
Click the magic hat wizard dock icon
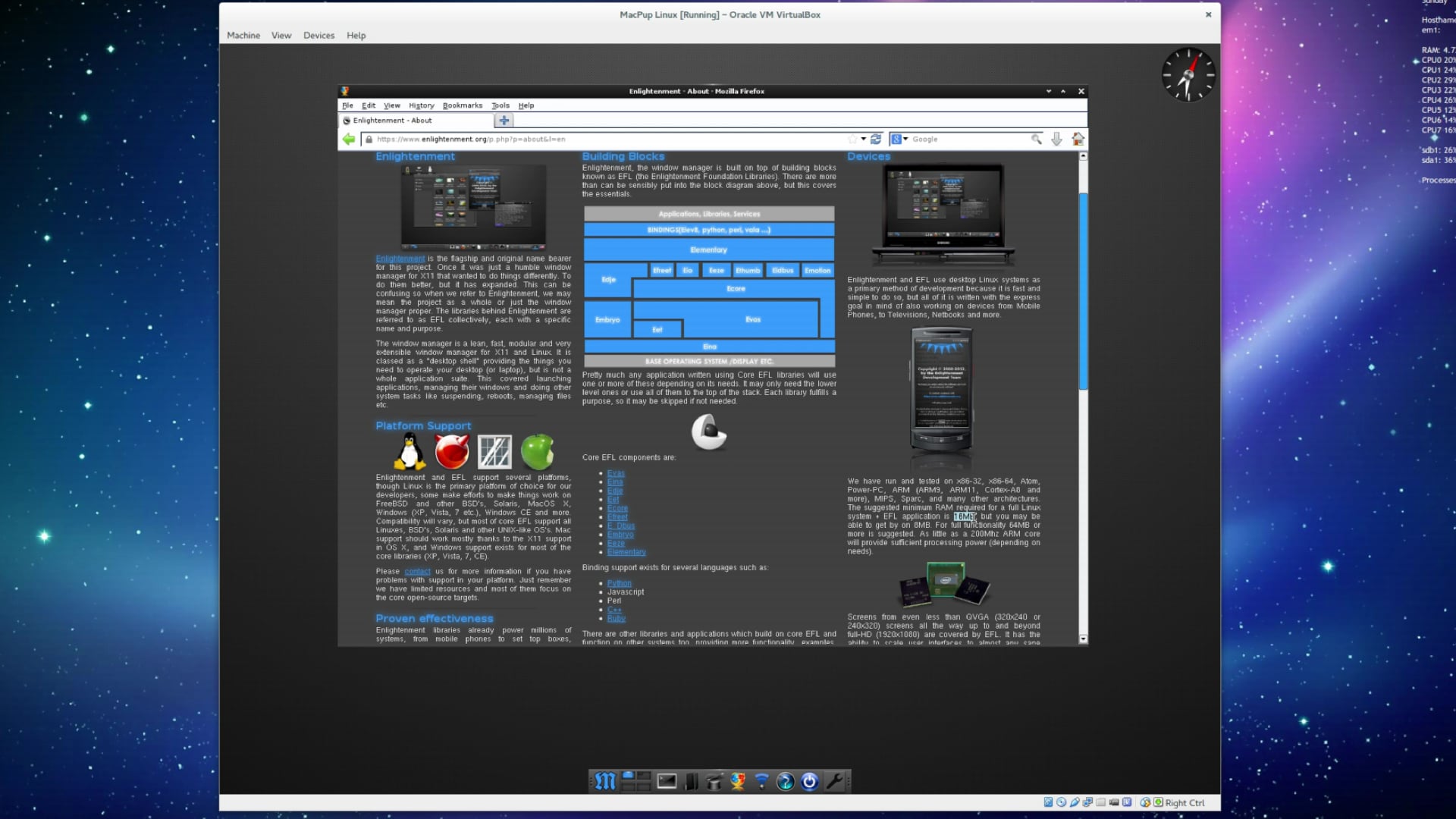click(714, 781)
